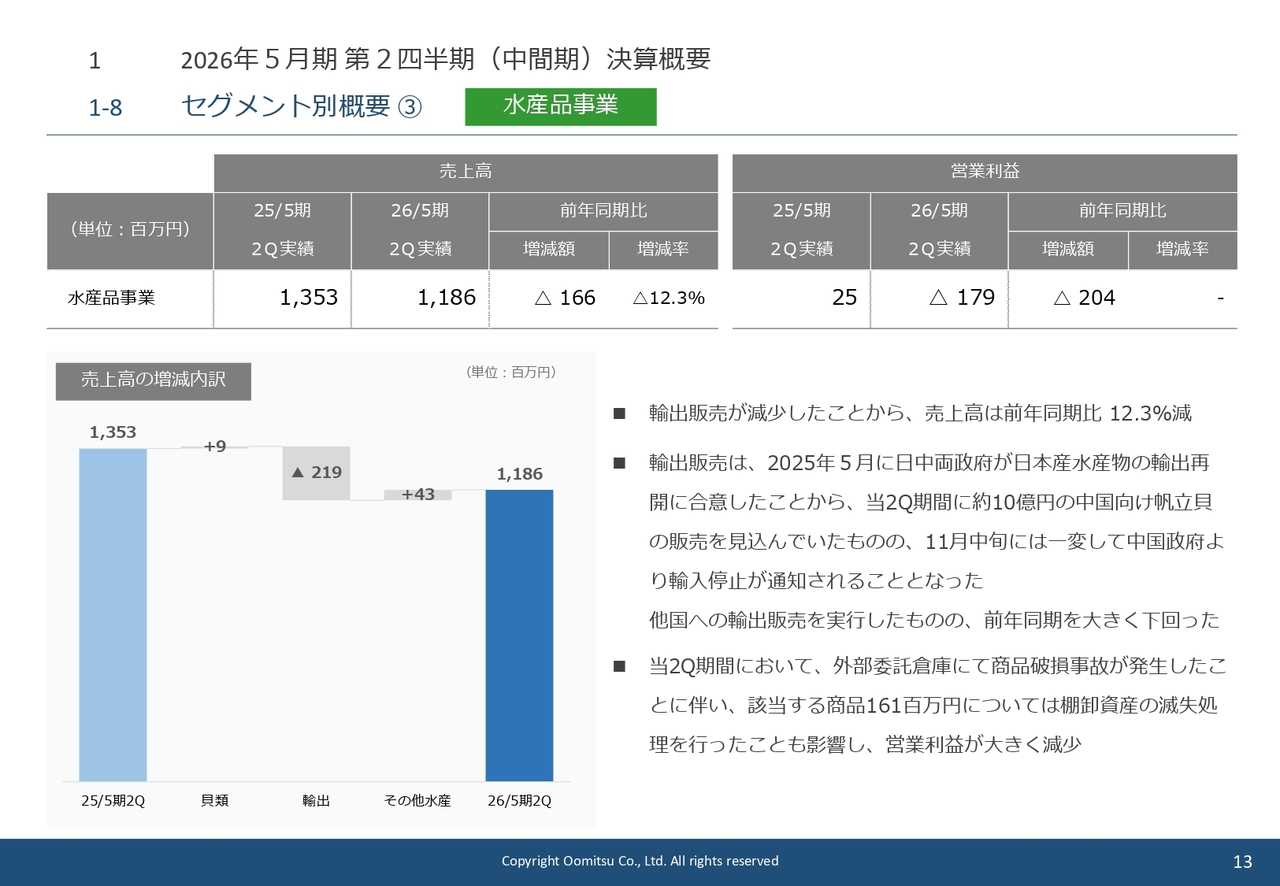This screenshot has height=886, width=1280.
Task: Click the dark blue 26/5期2Q bar
Action: [x=519, y=634]
